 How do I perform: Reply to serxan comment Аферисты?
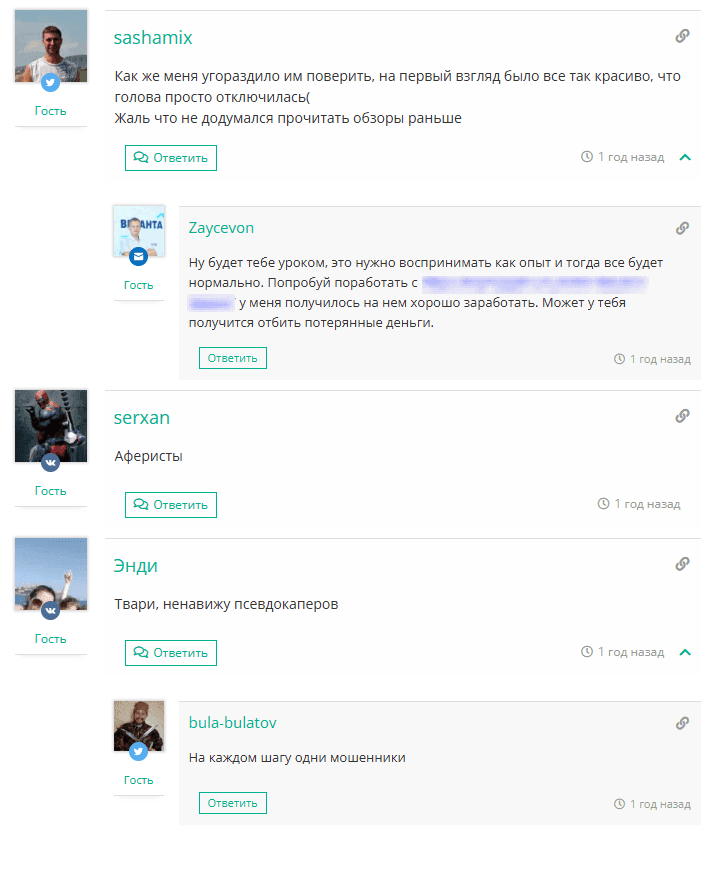171,505
